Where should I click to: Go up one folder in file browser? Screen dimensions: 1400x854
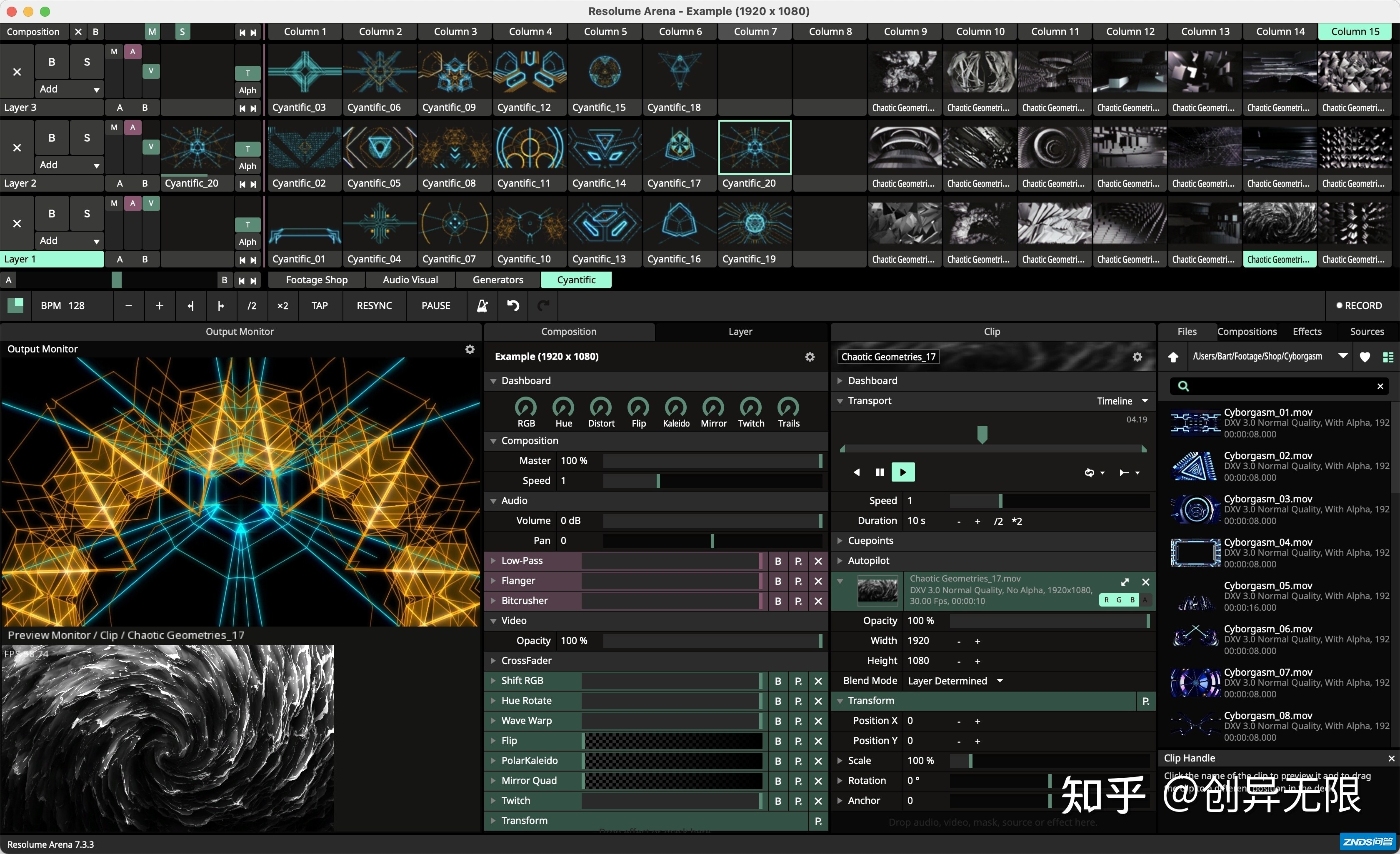click(1173, 357)
